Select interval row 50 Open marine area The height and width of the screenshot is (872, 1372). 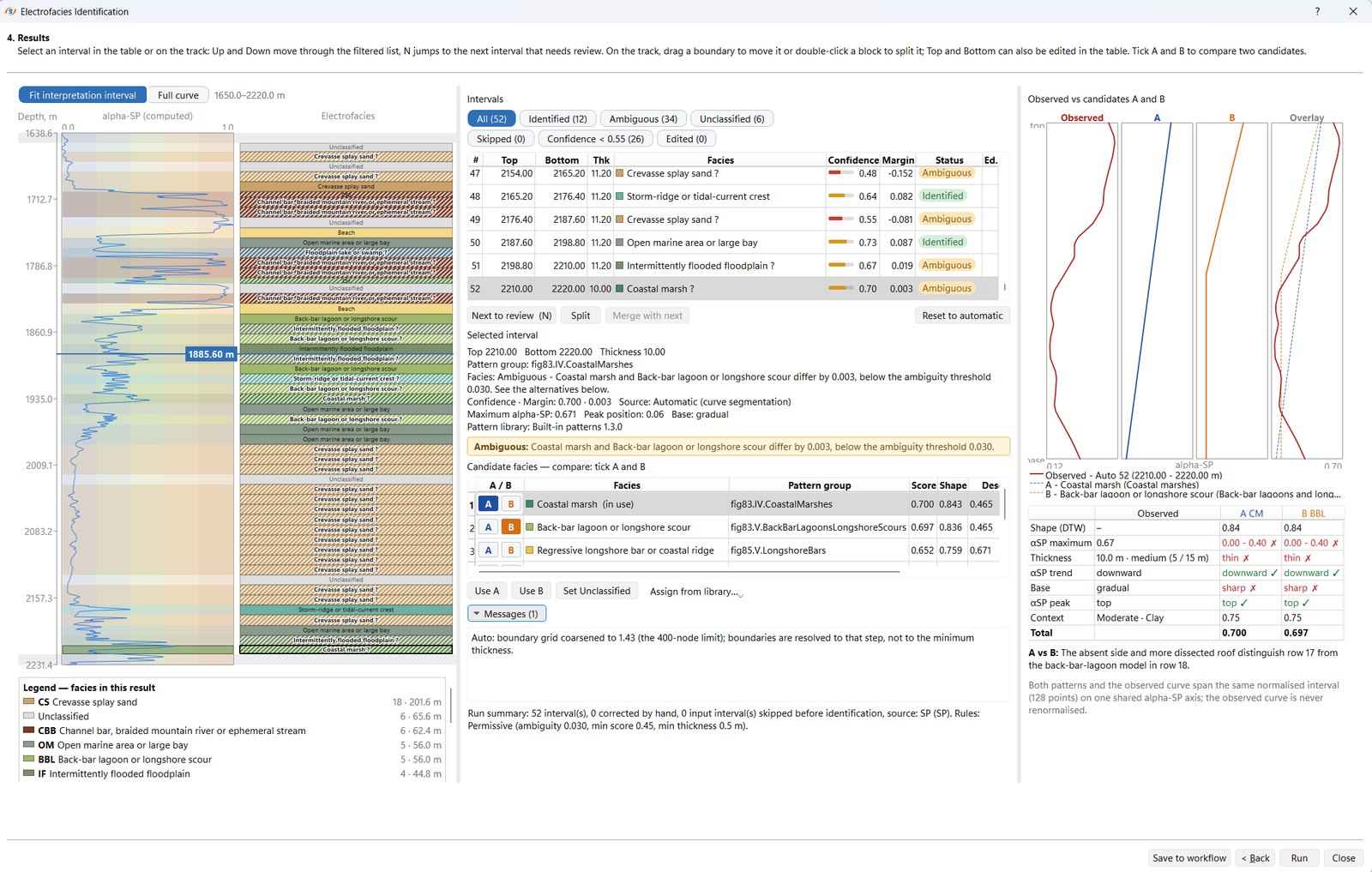click(733, 243)
